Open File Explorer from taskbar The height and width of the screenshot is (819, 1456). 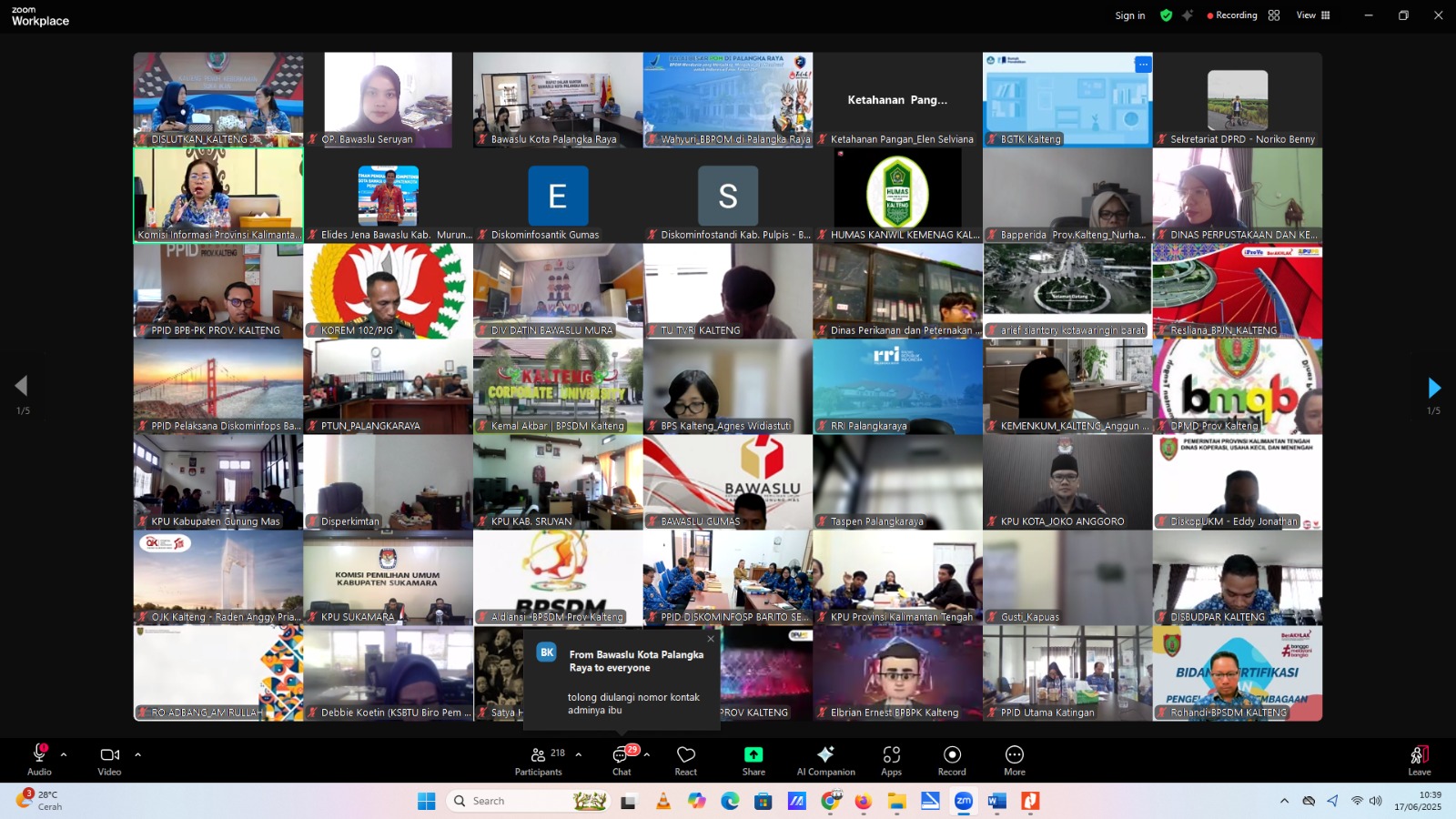tap(897, 801)
